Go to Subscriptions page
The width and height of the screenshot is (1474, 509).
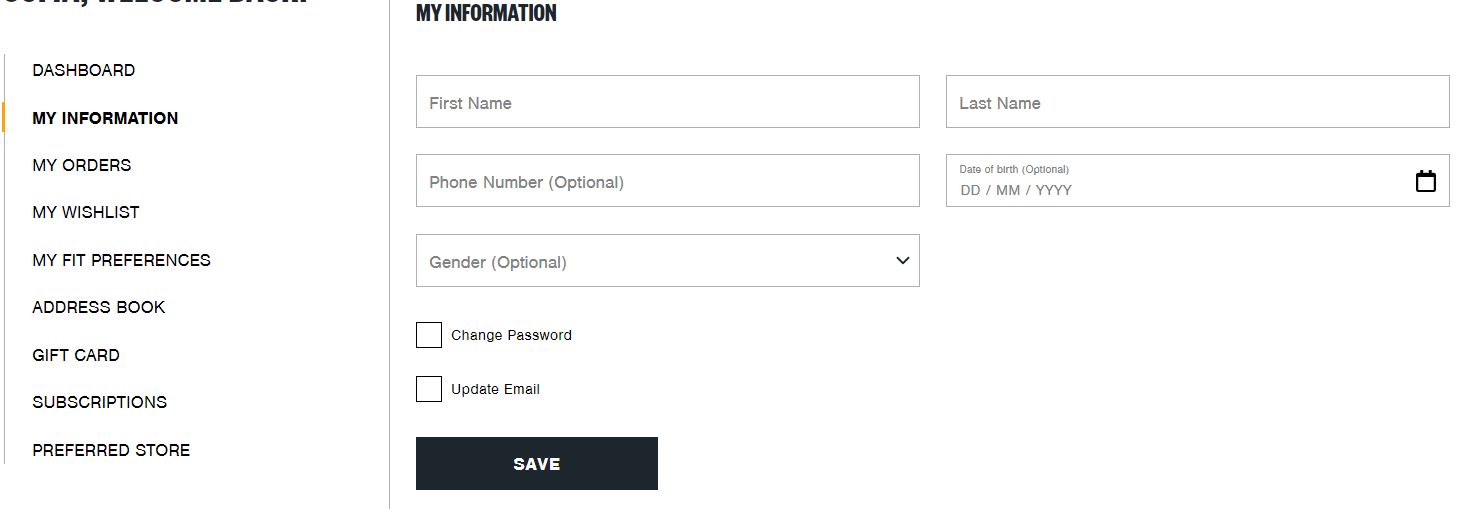tap(100, 402)
